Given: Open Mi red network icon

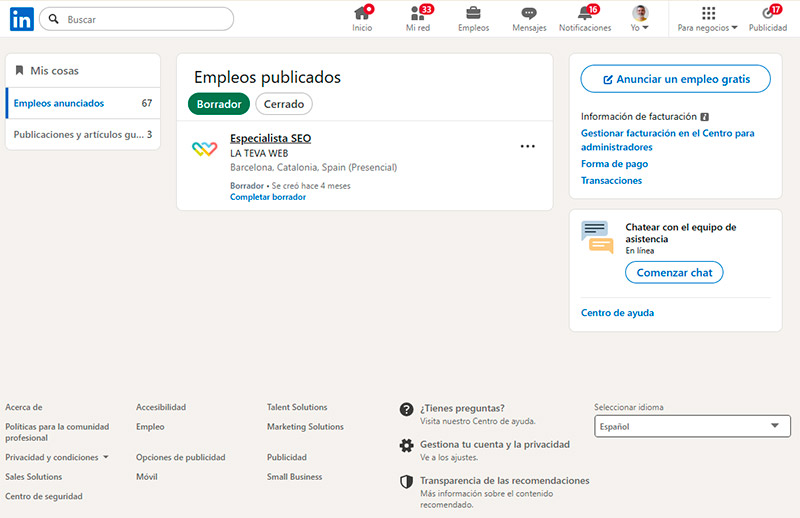Looking at the screenshot, I should (418, 13).
